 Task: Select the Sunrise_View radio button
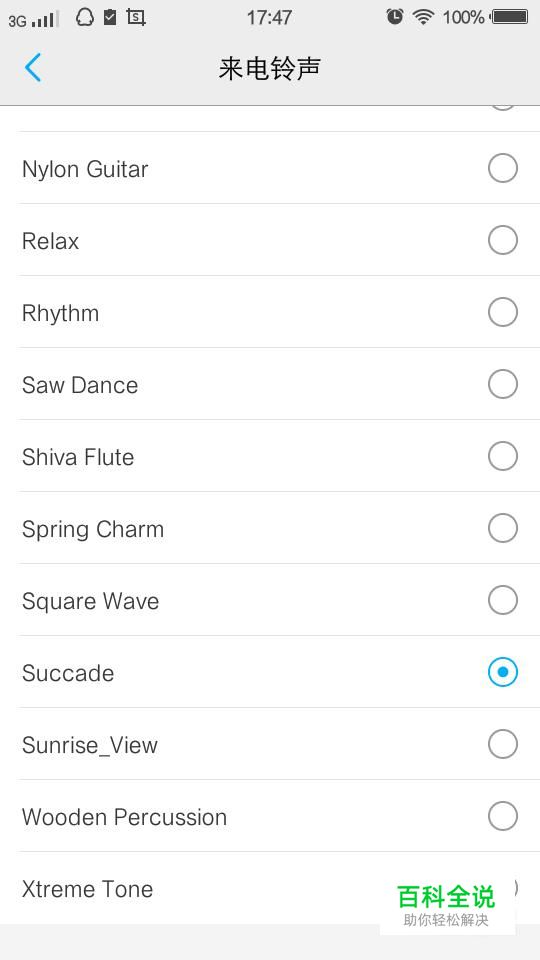click(503, 744)
